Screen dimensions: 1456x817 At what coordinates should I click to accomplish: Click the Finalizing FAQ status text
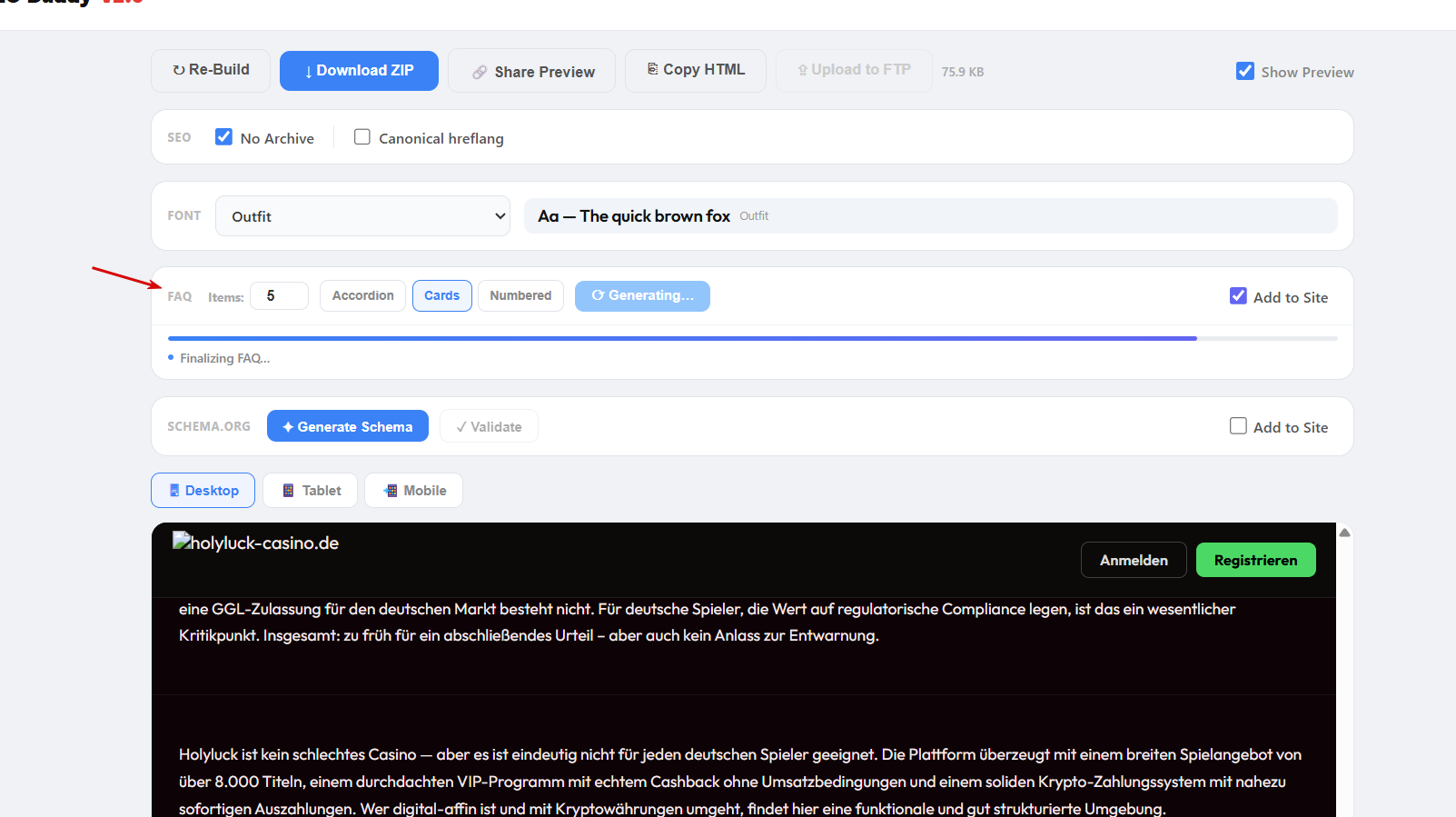pos(224,358)
